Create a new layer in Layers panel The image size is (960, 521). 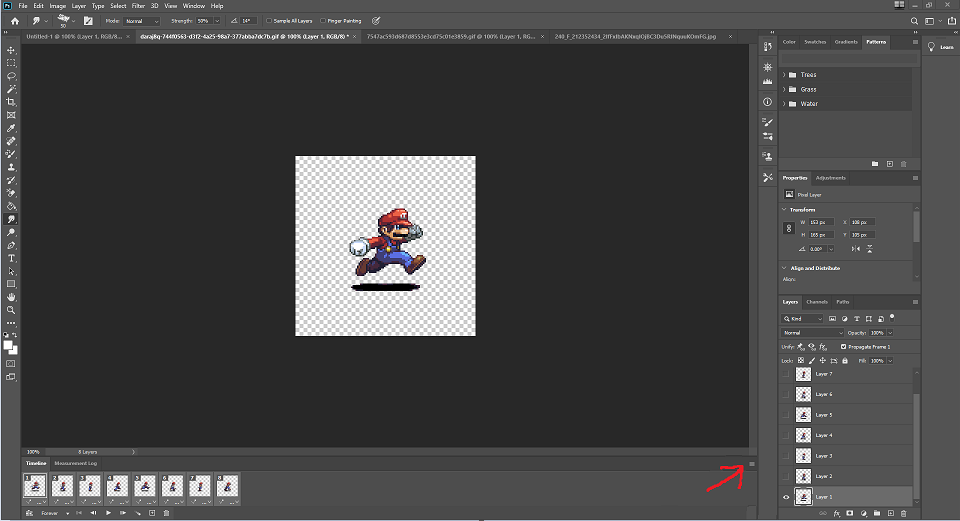point(891,514)
